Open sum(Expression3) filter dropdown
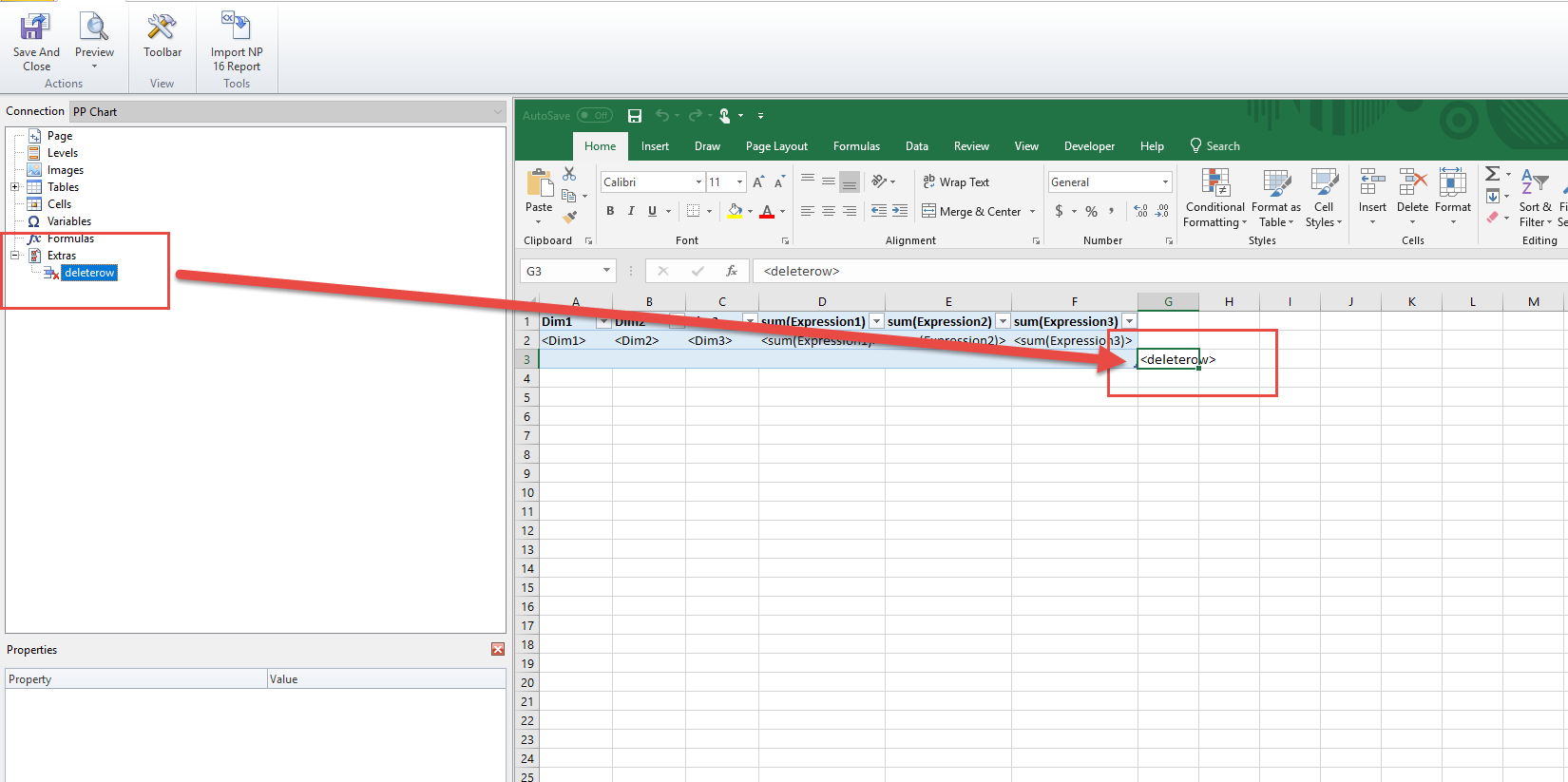Viewport: 1568px width, 782px height. [x=1129, y=321]
